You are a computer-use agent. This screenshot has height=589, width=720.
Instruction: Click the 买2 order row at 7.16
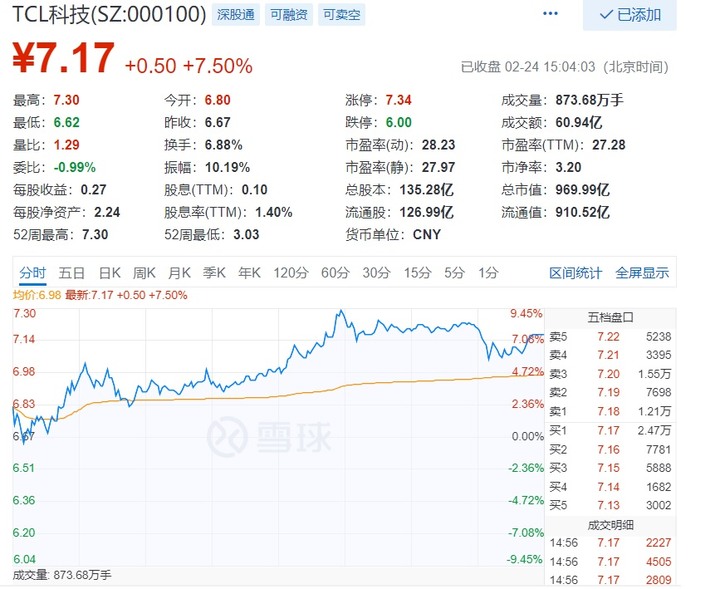(x=610, y=449)
